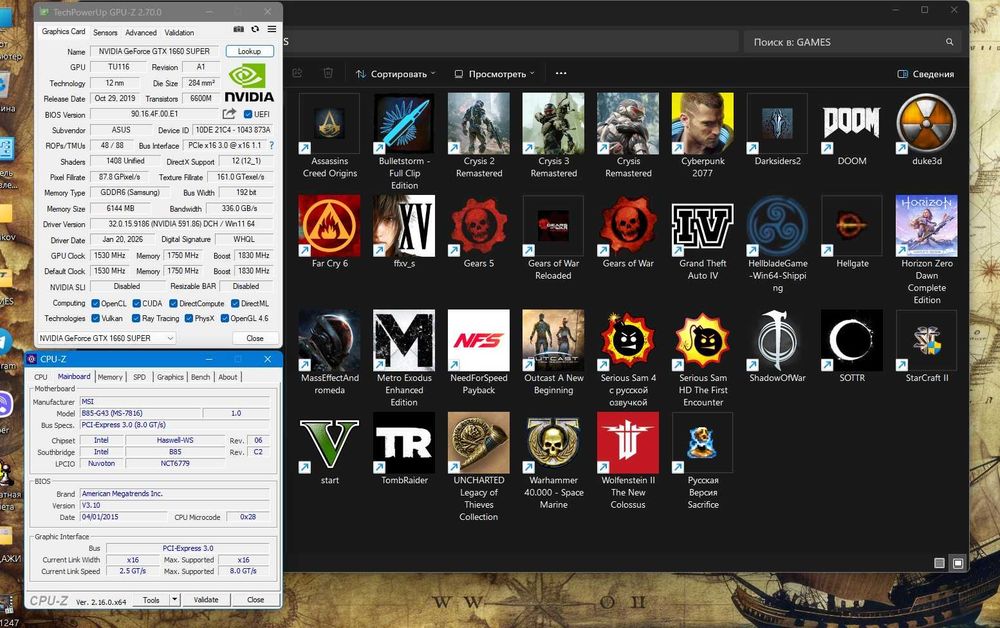Select Warhammer 40.000 Space Marine icon
Viewport: 1000px width, 628px height.
tap(553, 442)
